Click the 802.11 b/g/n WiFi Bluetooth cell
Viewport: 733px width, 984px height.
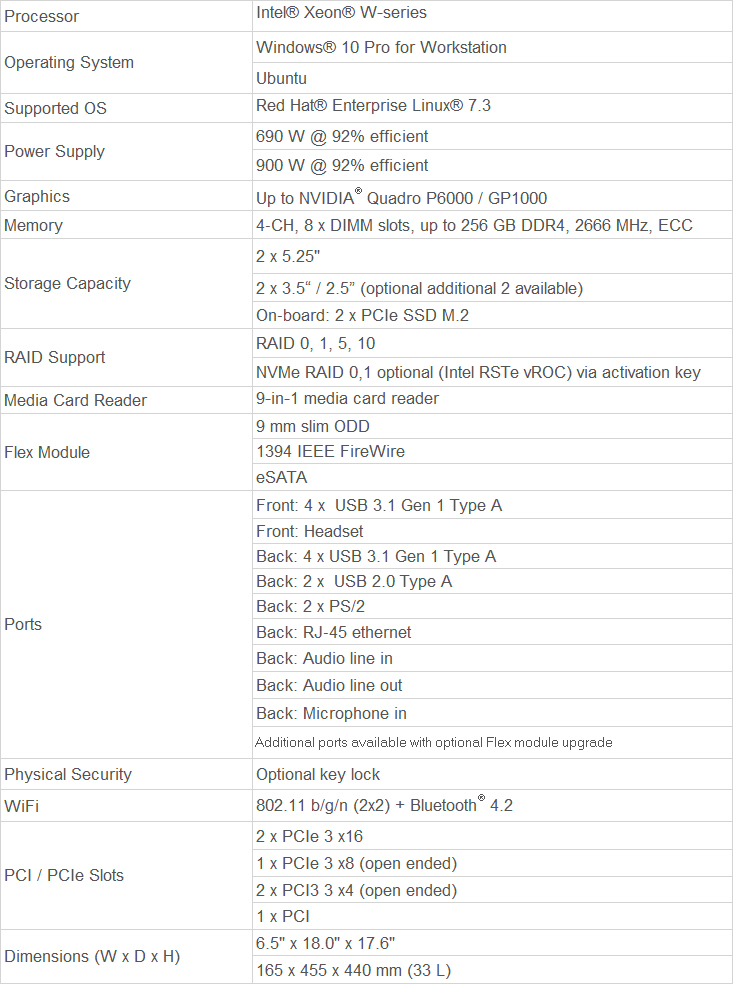click(x=384, y=805)
